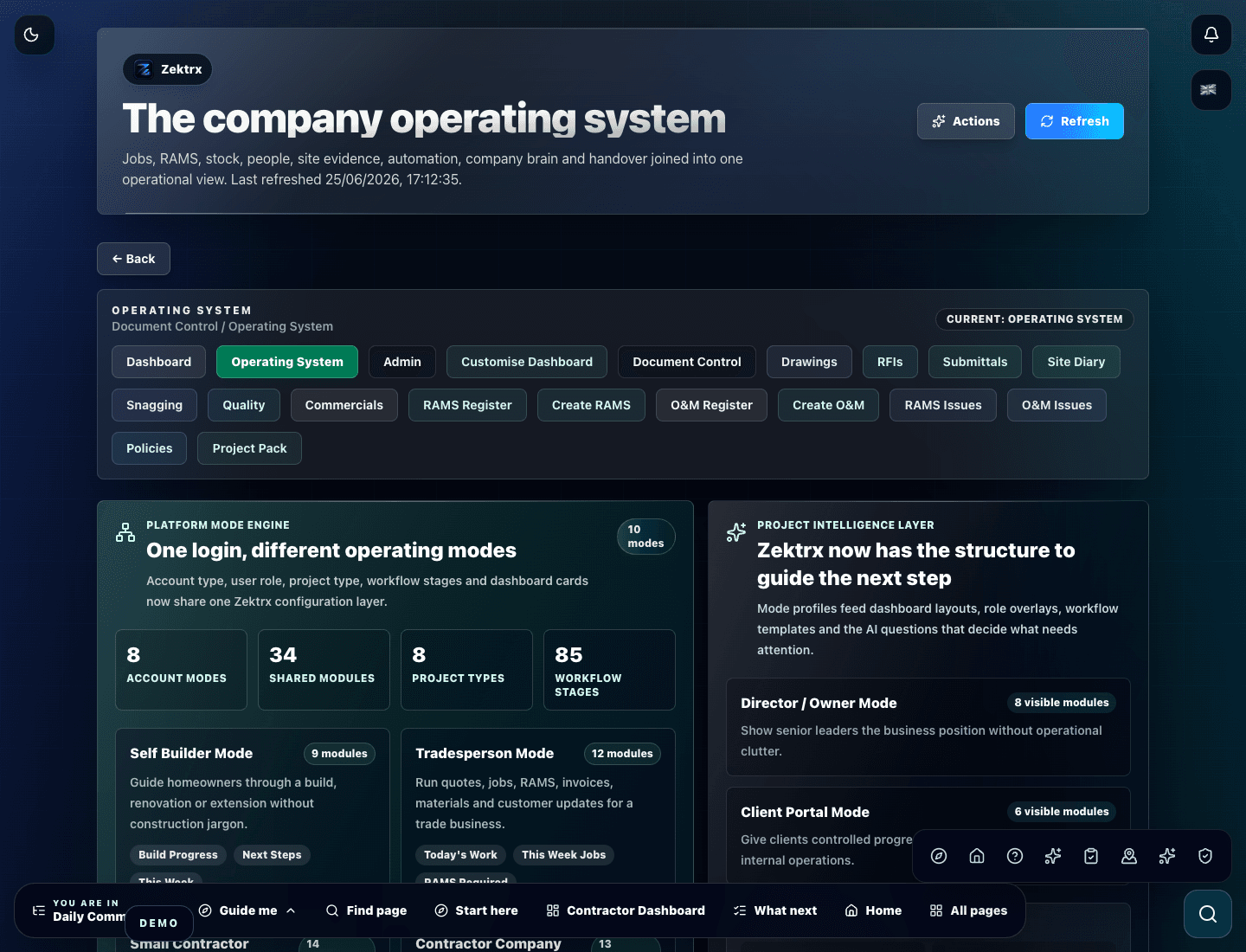Click What next in bottom bar
This screenshot has height=952, width=1246.
pos(775,910)
